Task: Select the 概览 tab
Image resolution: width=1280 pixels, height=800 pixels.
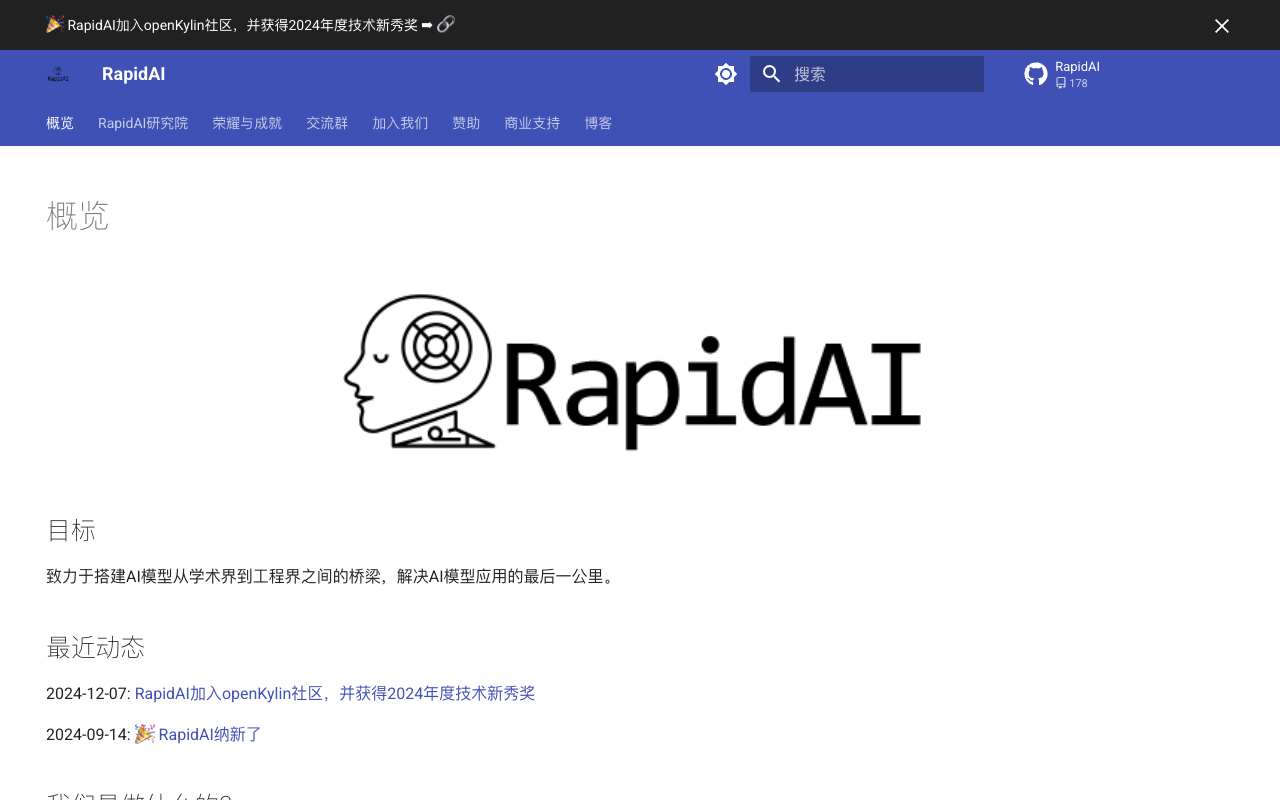Action: [x=60, y=123]
